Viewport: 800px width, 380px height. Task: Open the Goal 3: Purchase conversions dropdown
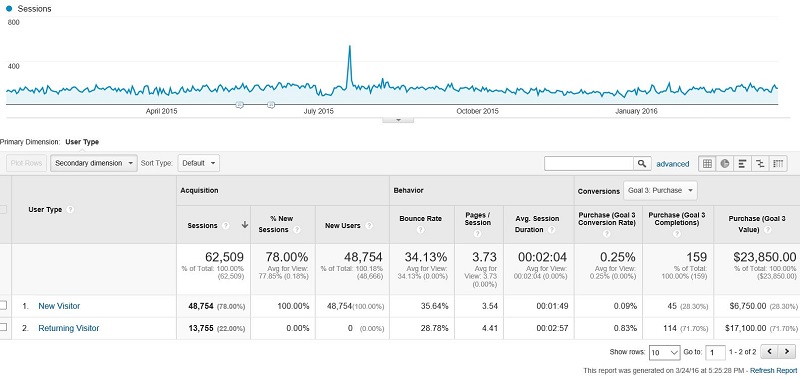(x=660, y=190)
